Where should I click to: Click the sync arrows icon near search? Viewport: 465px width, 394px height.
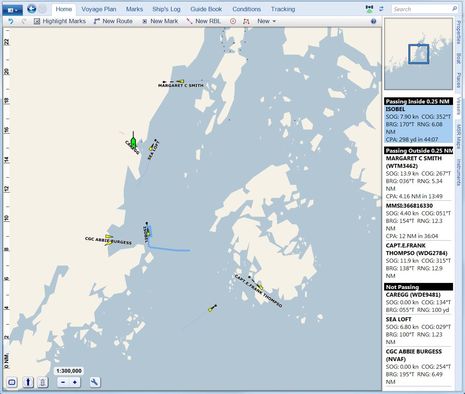pyautogui.click(x=381, y=9)
